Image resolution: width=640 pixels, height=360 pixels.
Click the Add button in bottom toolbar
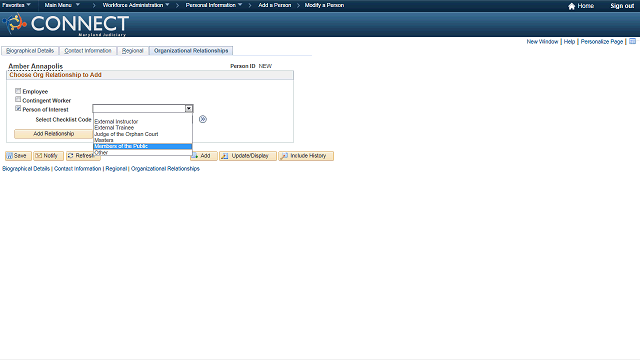[x=204, y=156]
